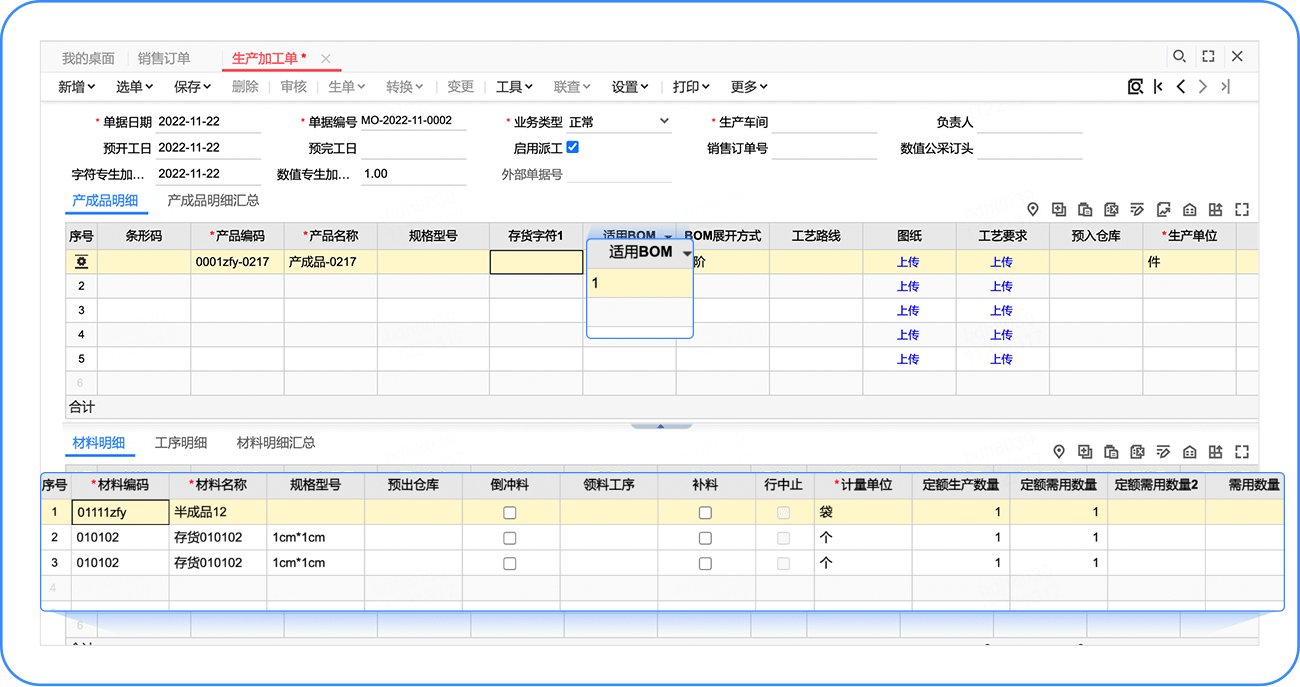Click the delete-row icon above material grid
The image size is (1300, 687).
[1137, 452]
